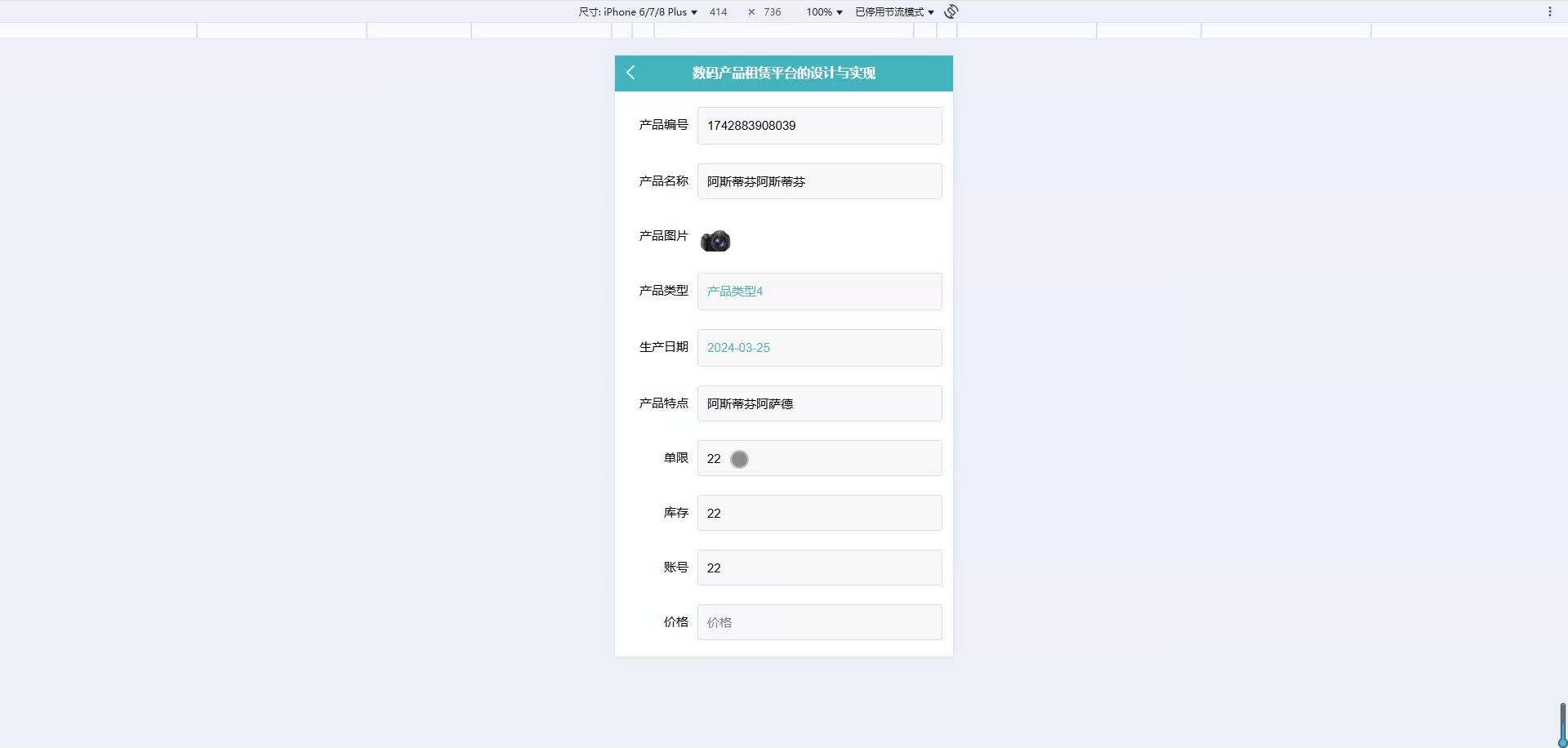Click the 账号 label
Viewport: 1568px width, 748px height.
(675, 568)
